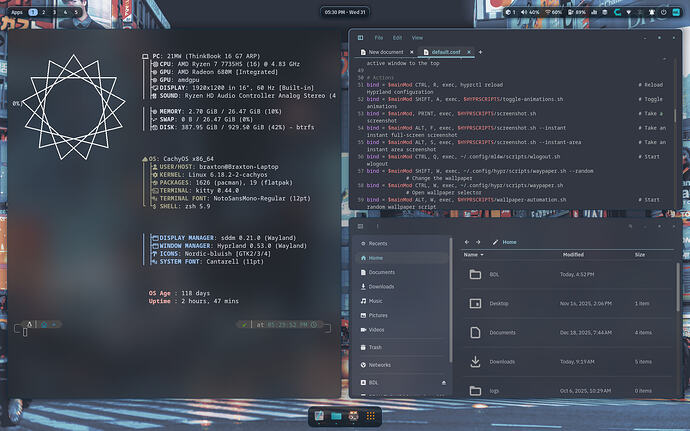Select Home in file manager sidebar
The width and height of the screenshot is (690, 431).
coord(401,258)
